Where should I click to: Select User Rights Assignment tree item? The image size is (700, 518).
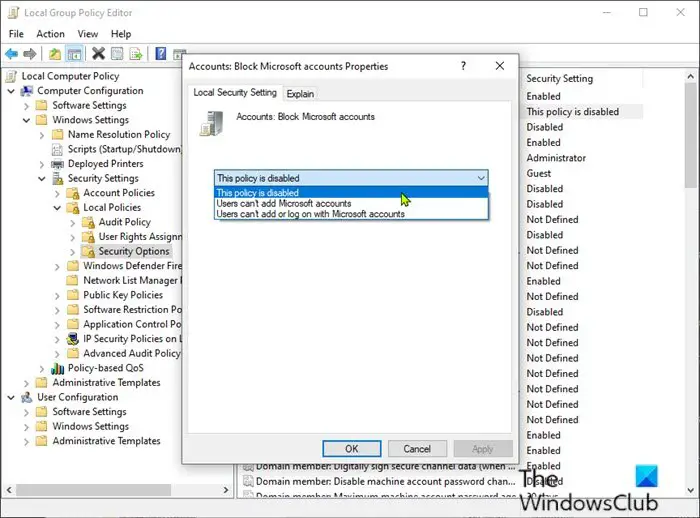point(140,237)
